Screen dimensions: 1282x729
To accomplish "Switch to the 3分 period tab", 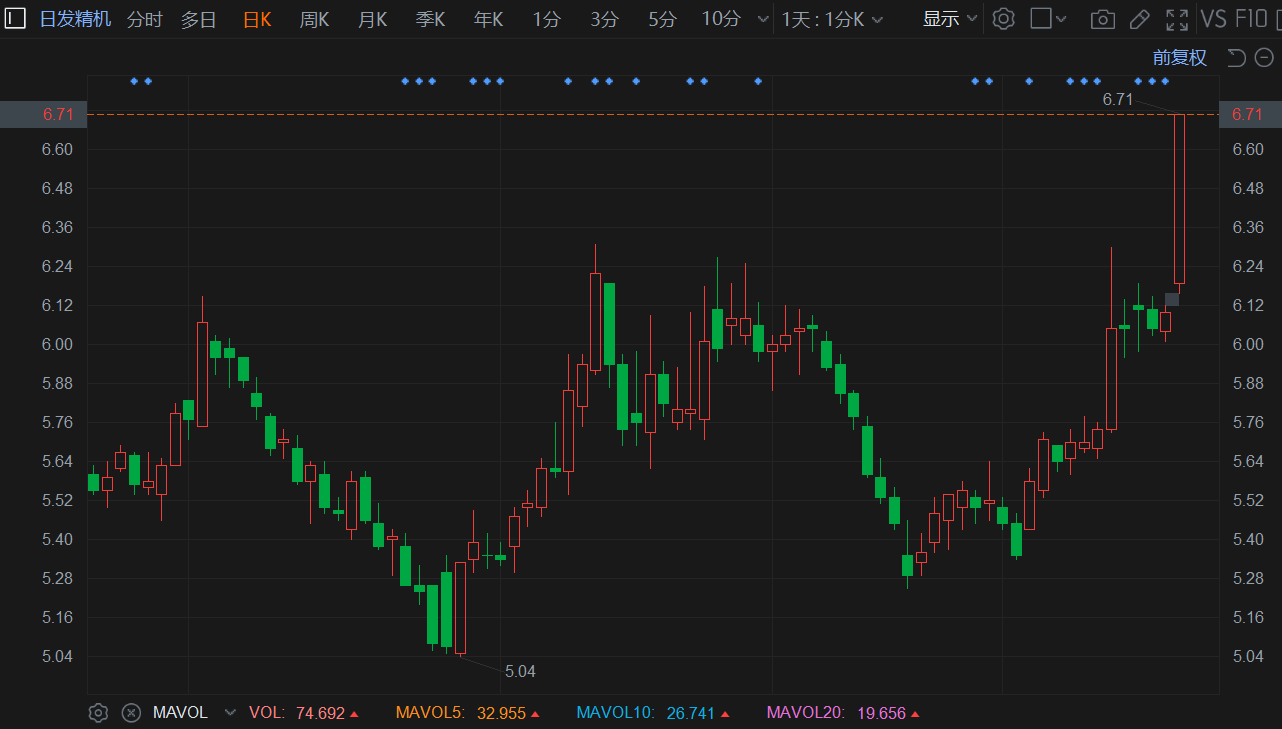I will coord(605,19).
